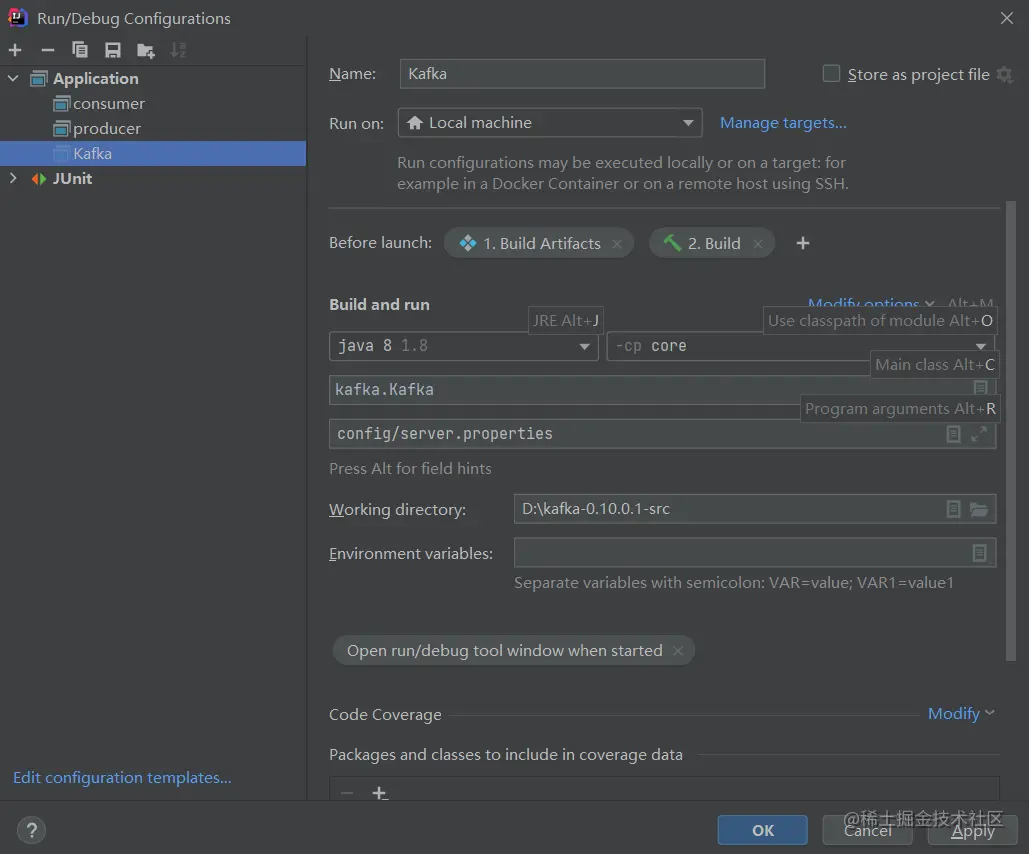The height and width of the screenshot is (854, 1029).
Task: Select the 1. Build Artifacts task chip
Action: (539, 243)
